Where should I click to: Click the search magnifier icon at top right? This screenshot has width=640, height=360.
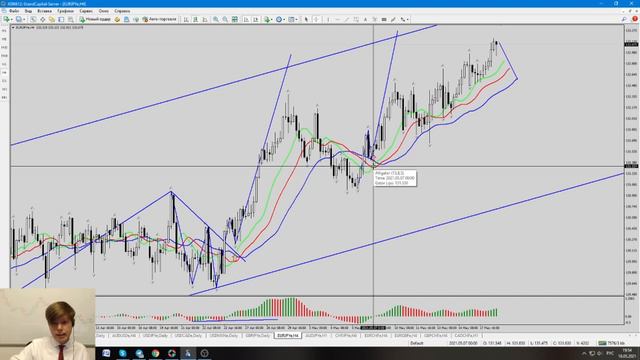point(624,19)
